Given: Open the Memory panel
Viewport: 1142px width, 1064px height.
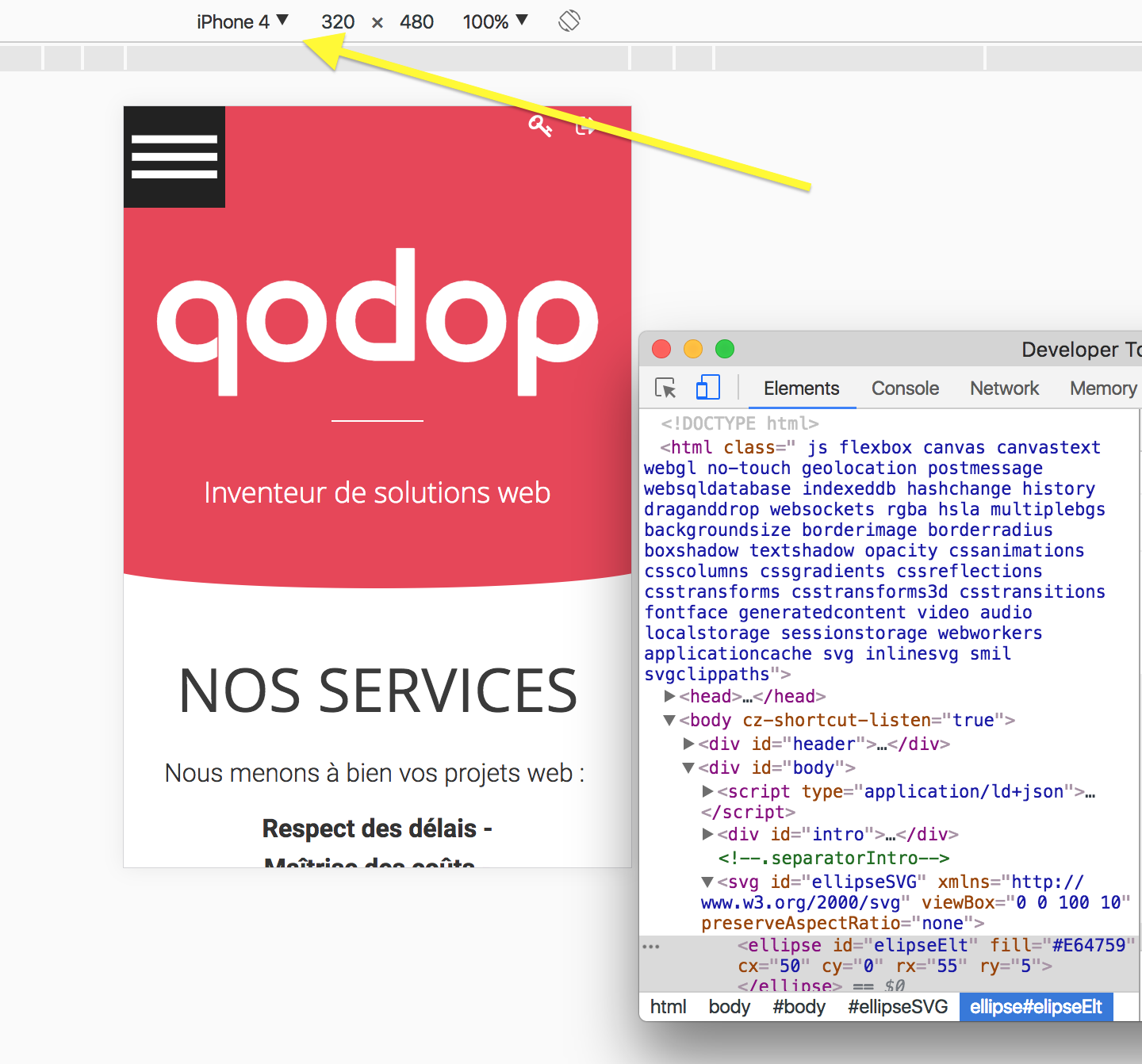Looking at the screenshot, I should [1104, 388].
